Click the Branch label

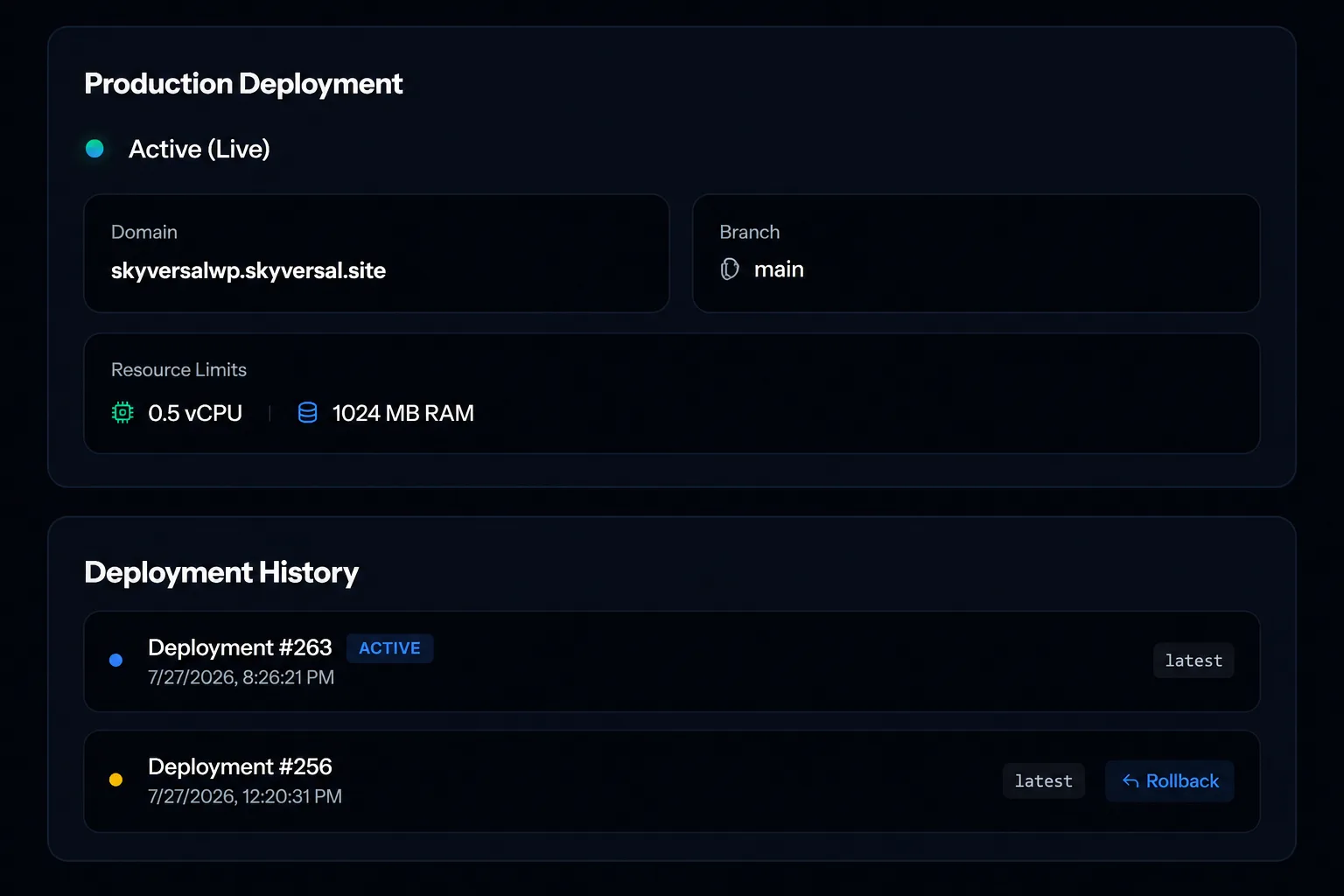(x=750, y=232)
